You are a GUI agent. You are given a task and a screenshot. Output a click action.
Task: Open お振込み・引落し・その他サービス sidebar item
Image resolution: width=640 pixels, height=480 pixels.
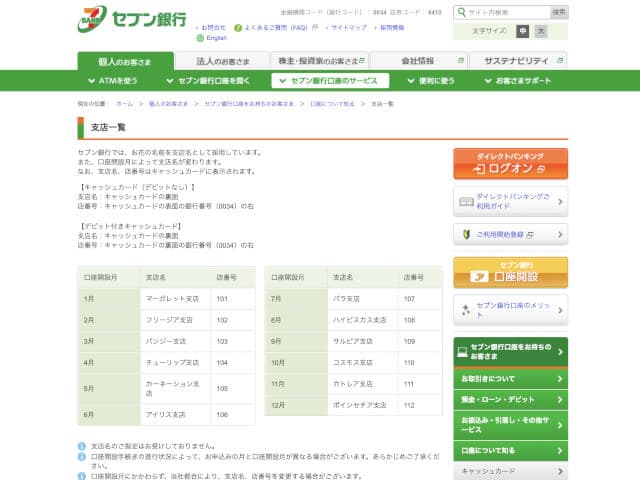[511, 425]
